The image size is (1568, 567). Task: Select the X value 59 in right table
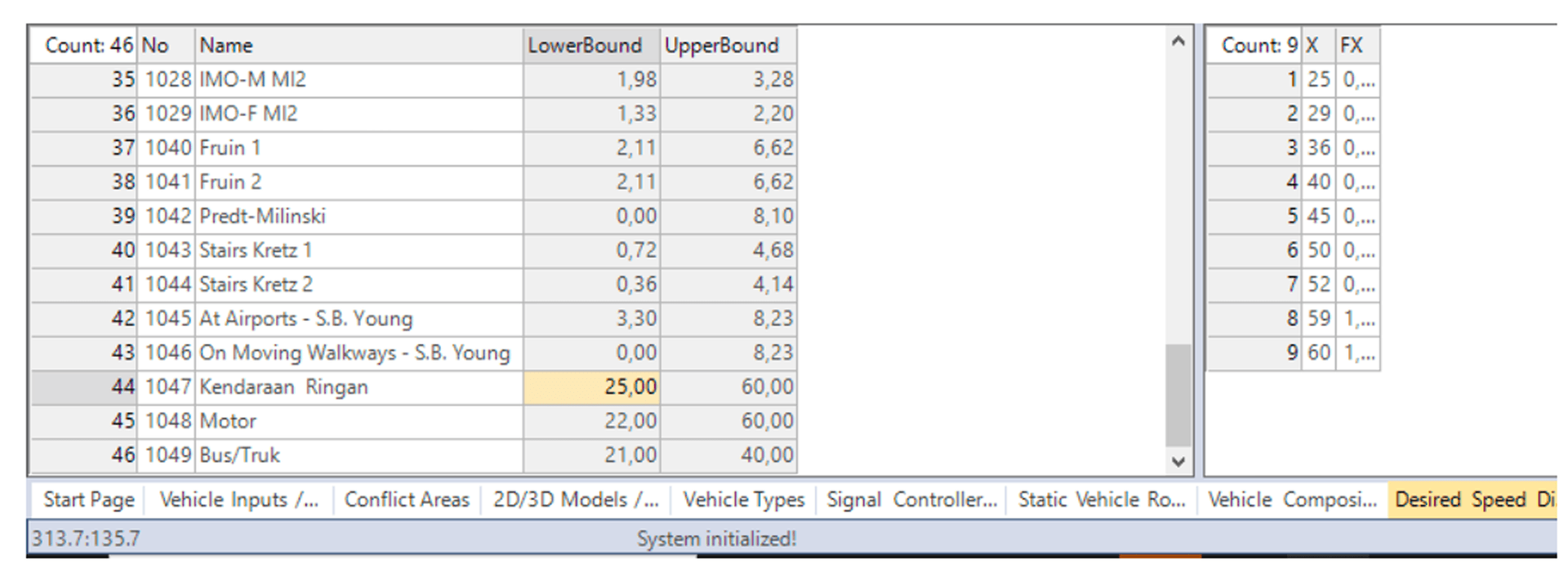pos(1318,319)
